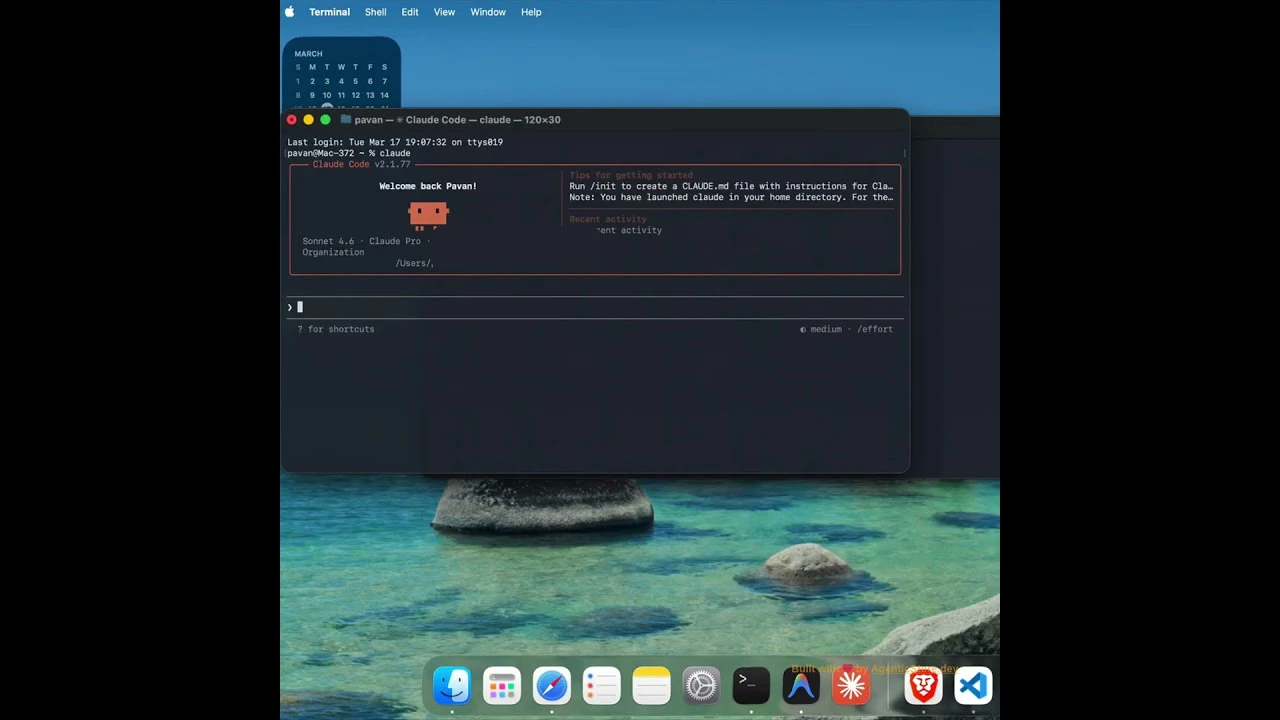Launch Safari from the Dock
Screen dimensions: 1280x720
pyautogui.click(x=552, y=686)
